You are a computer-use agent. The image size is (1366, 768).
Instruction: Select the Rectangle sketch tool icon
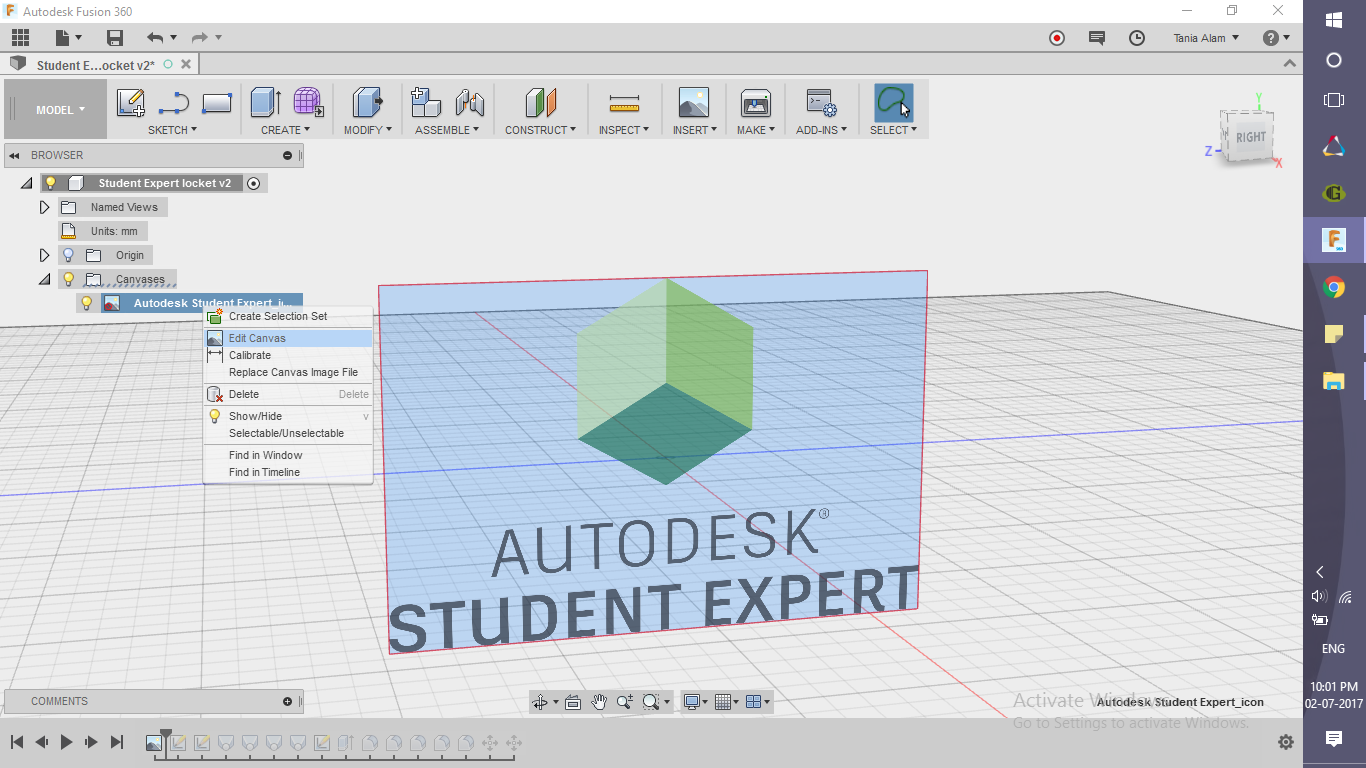pos(217,102)
